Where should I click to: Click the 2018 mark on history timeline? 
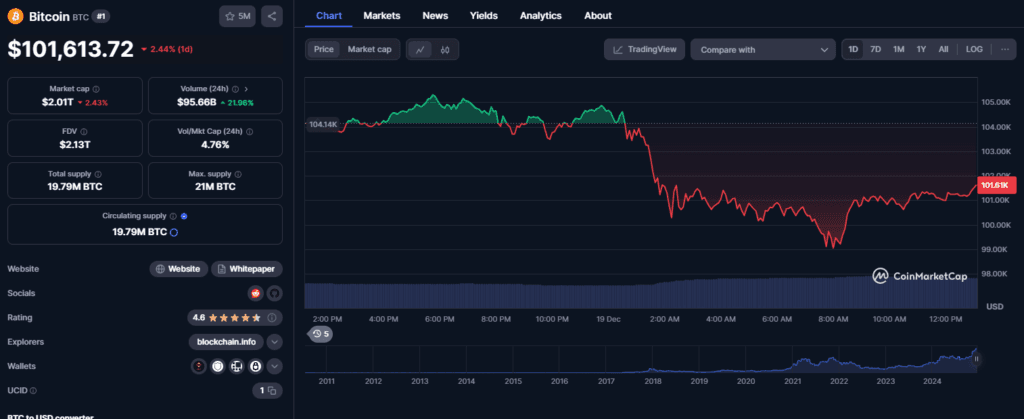coord(652,381)
